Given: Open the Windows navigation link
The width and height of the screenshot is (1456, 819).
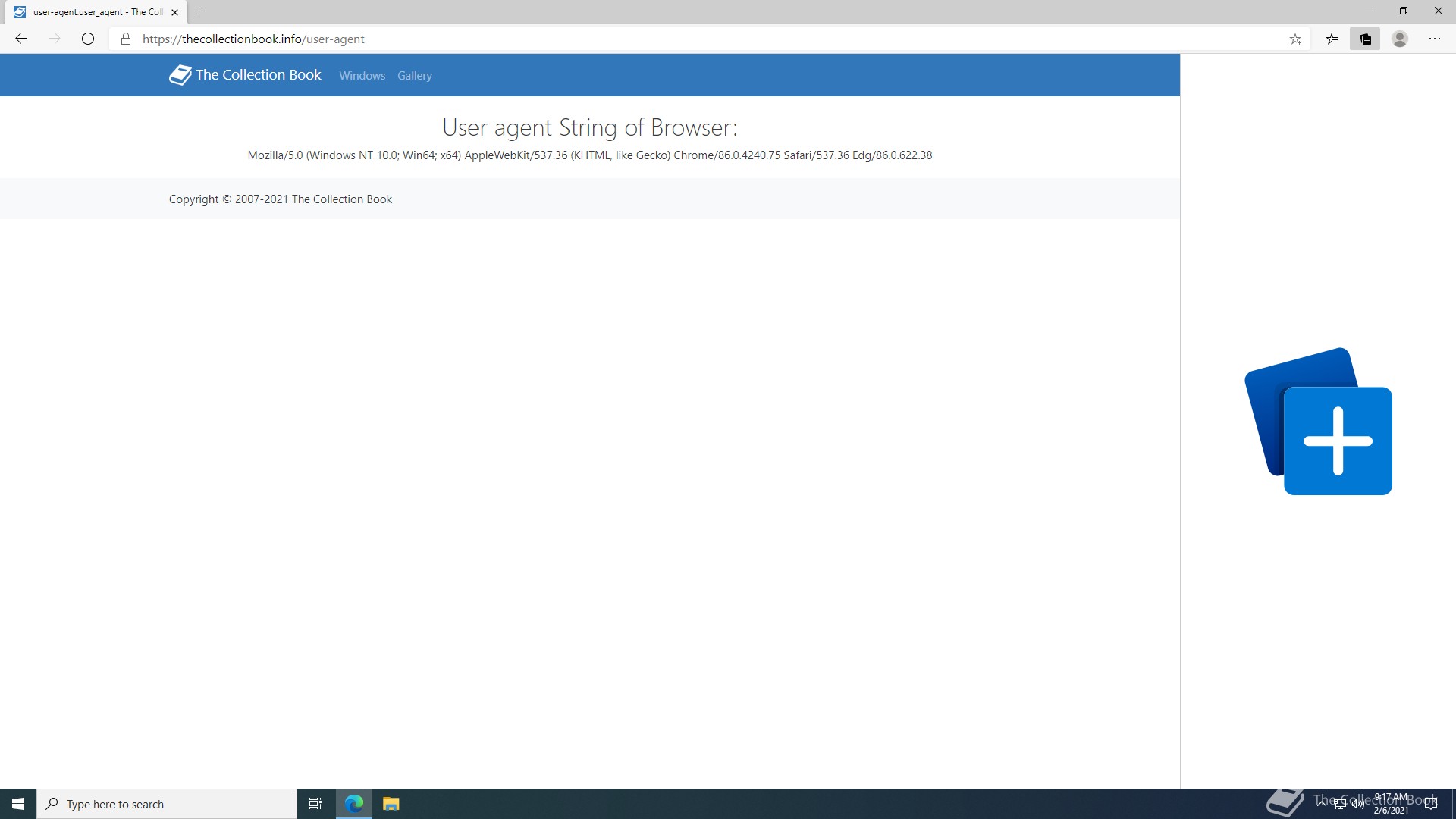Looking at the screenshot, I should [x=362, y=76].
